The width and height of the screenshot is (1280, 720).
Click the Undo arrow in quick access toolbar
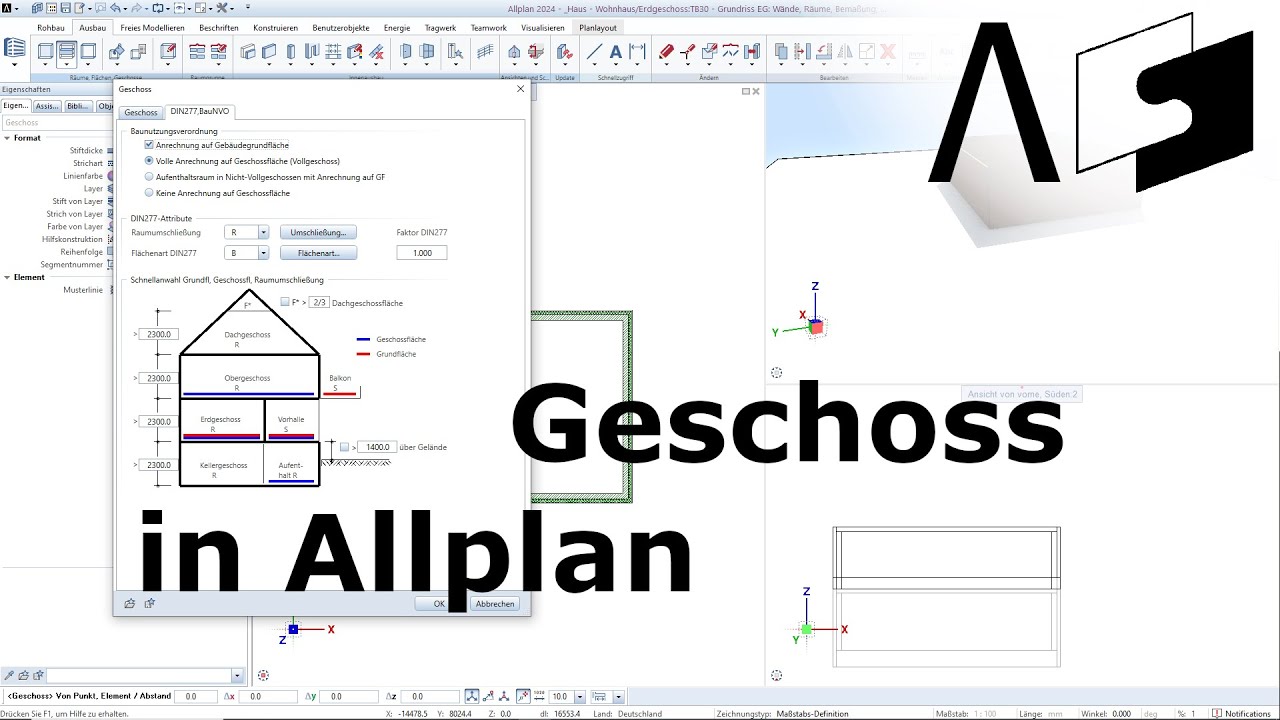pos(115,8)
